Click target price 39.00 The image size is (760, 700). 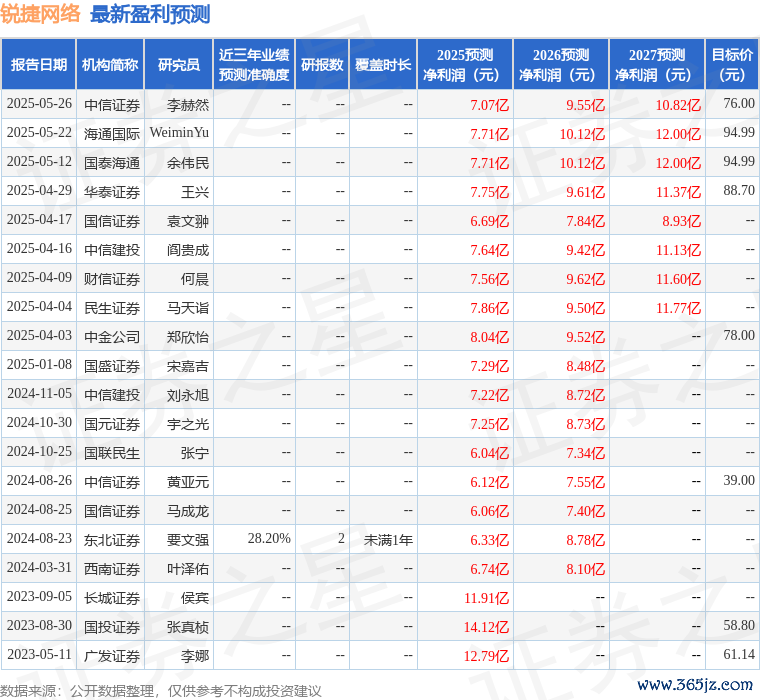pyautogui.click(x=739, y=480)
